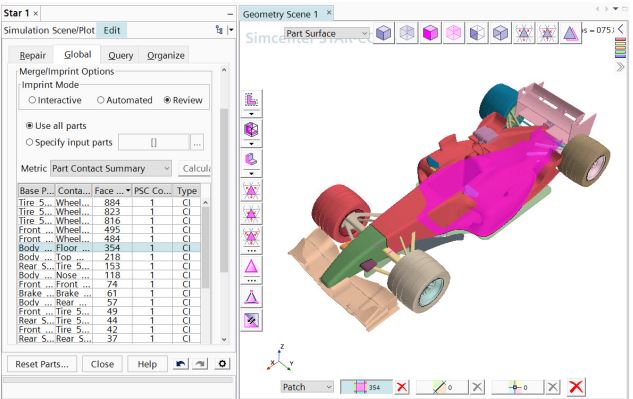Click the open-front cube icon in top toolbar
The height and width of the screenshot is (399, 633).
501,33
